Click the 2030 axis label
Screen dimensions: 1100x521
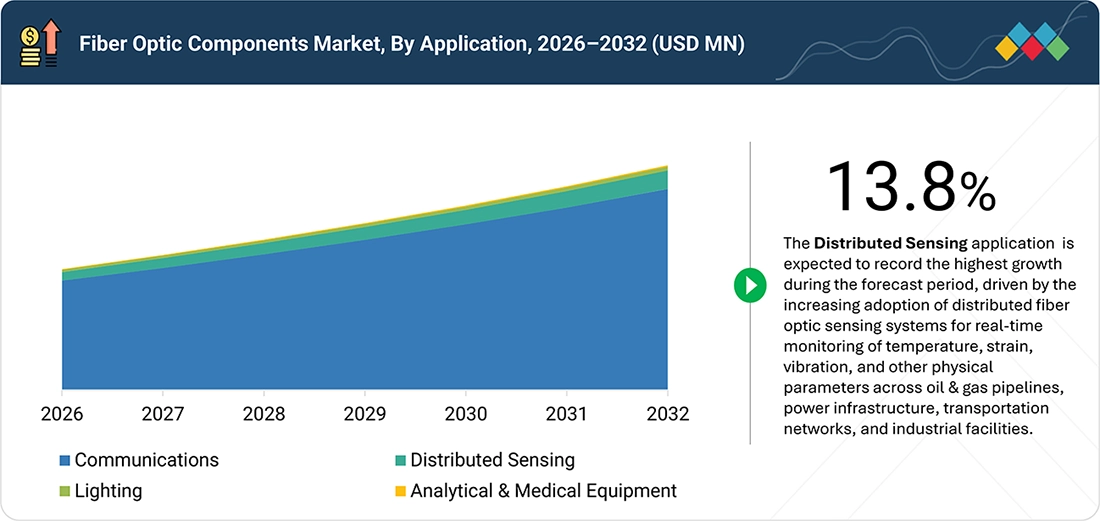tap(466, 414)
